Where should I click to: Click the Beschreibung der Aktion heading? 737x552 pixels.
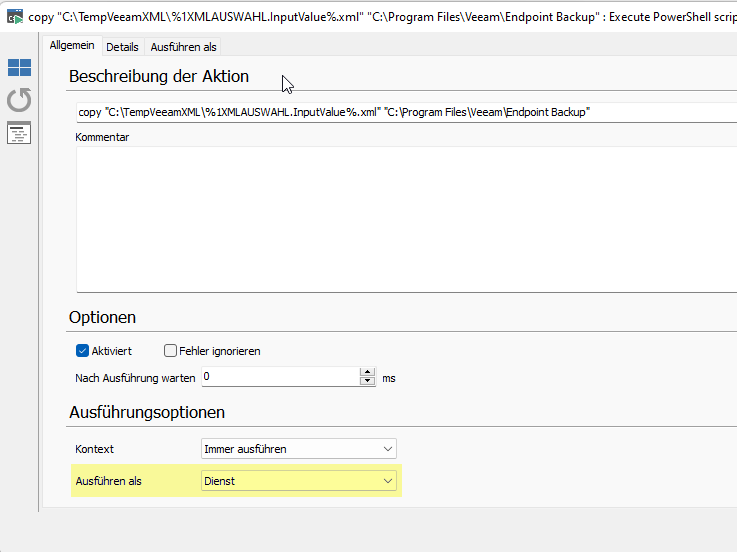tap(158, 76)
